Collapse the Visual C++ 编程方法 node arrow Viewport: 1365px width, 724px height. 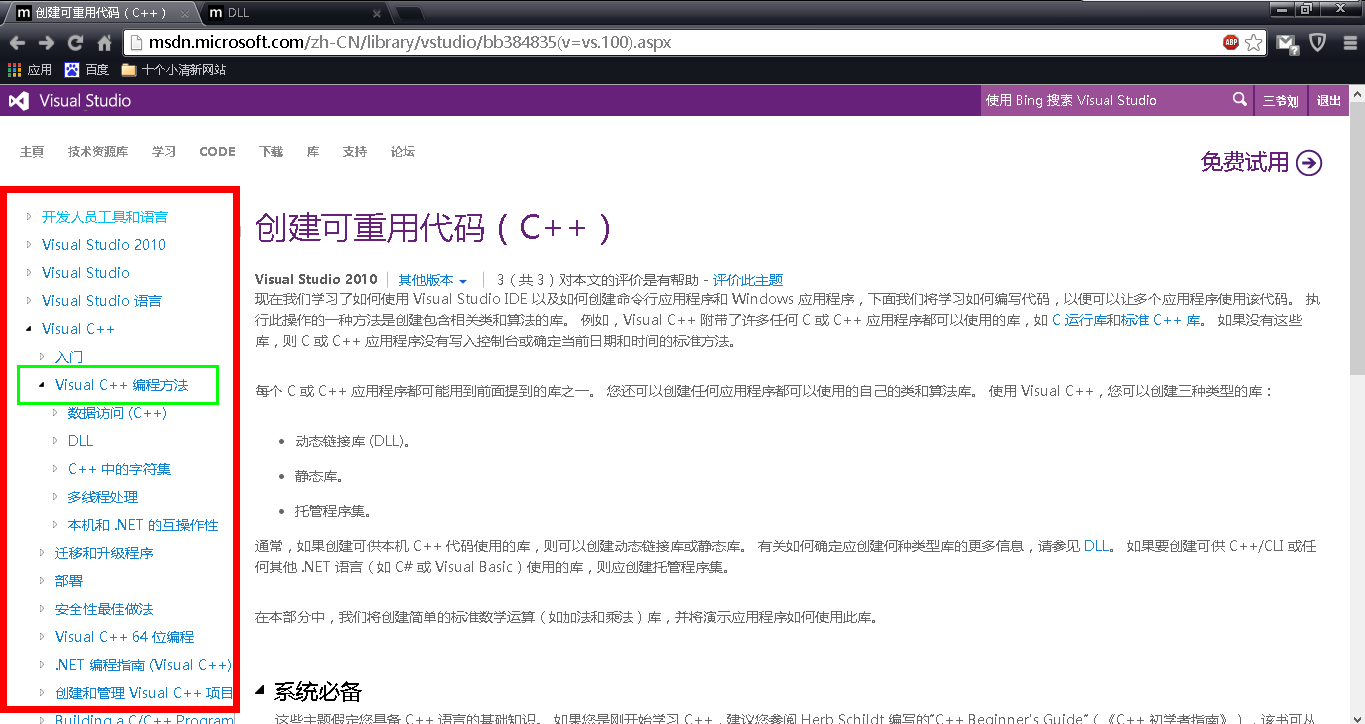click(42, 385)
